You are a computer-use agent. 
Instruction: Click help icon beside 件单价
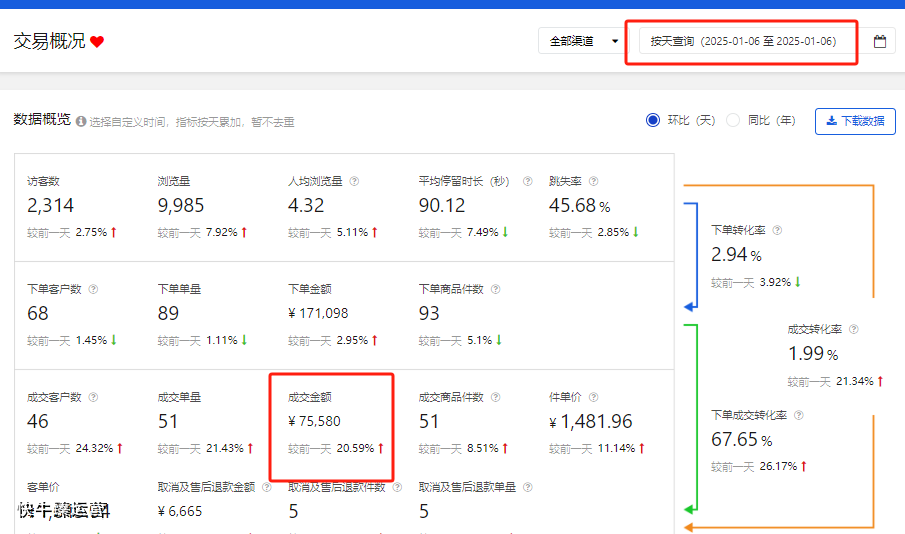(594, 397)
